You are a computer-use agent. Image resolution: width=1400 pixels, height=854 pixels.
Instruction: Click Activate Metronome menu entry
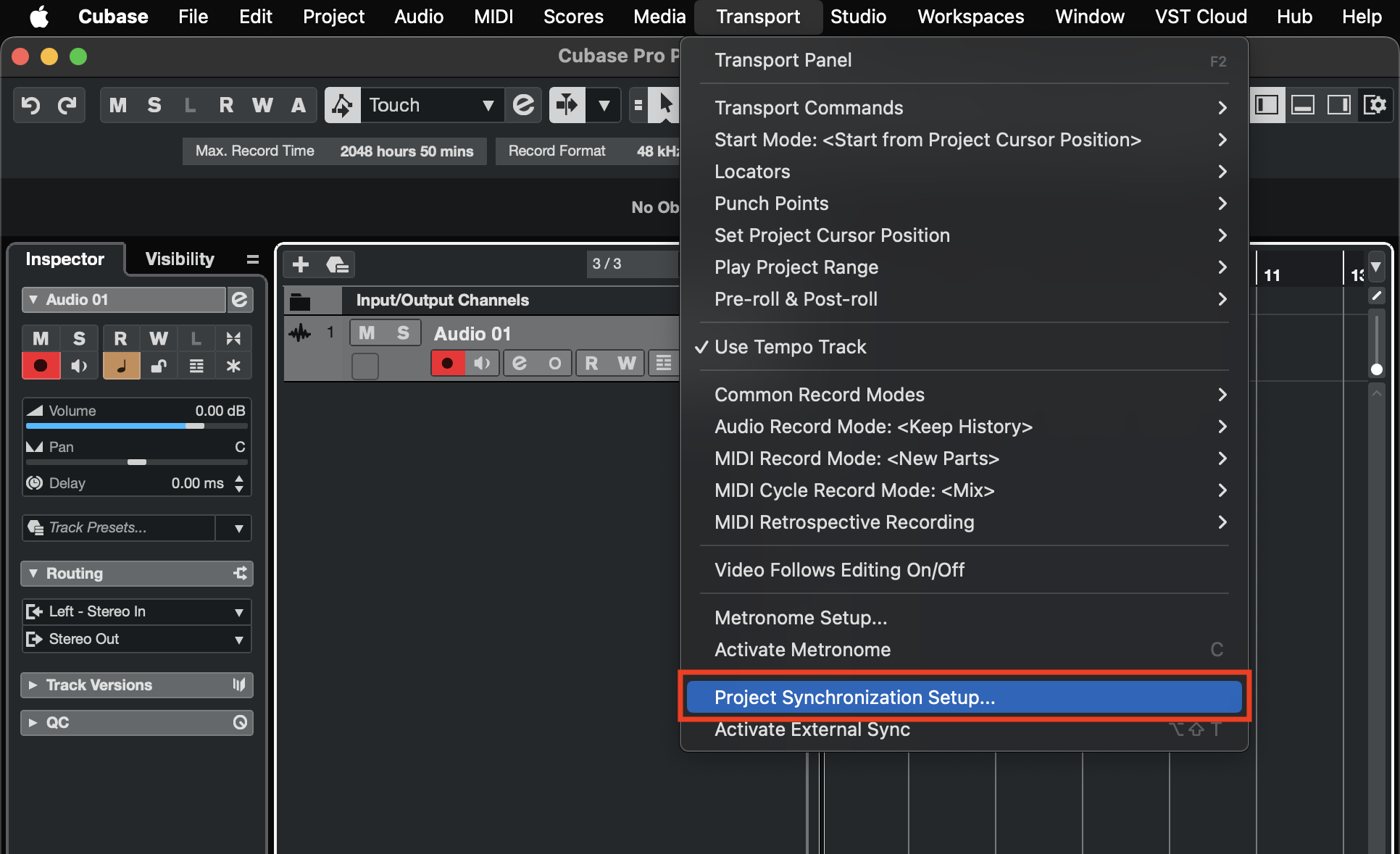pos(964,650)
